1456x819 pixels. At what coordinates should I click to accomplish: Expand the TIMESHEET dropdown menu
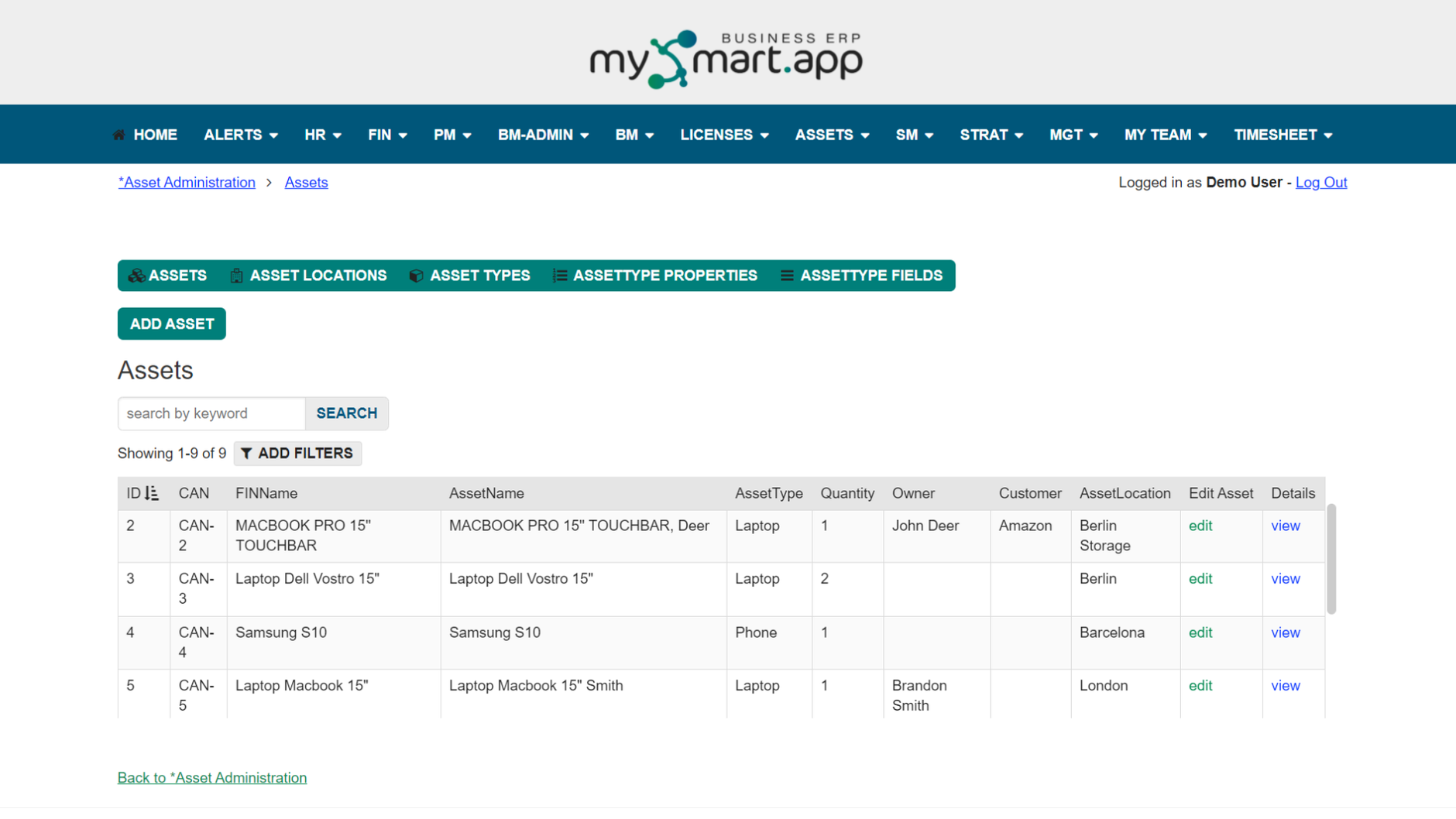pos(1283,135)
